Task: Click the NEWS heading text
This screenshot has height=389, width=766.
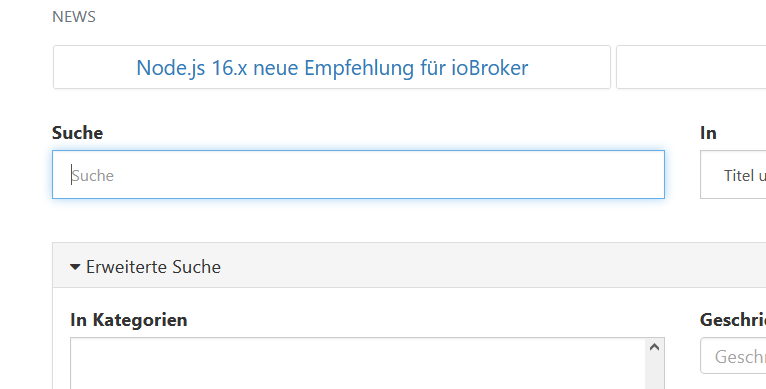Action: (x=74, y=17)
